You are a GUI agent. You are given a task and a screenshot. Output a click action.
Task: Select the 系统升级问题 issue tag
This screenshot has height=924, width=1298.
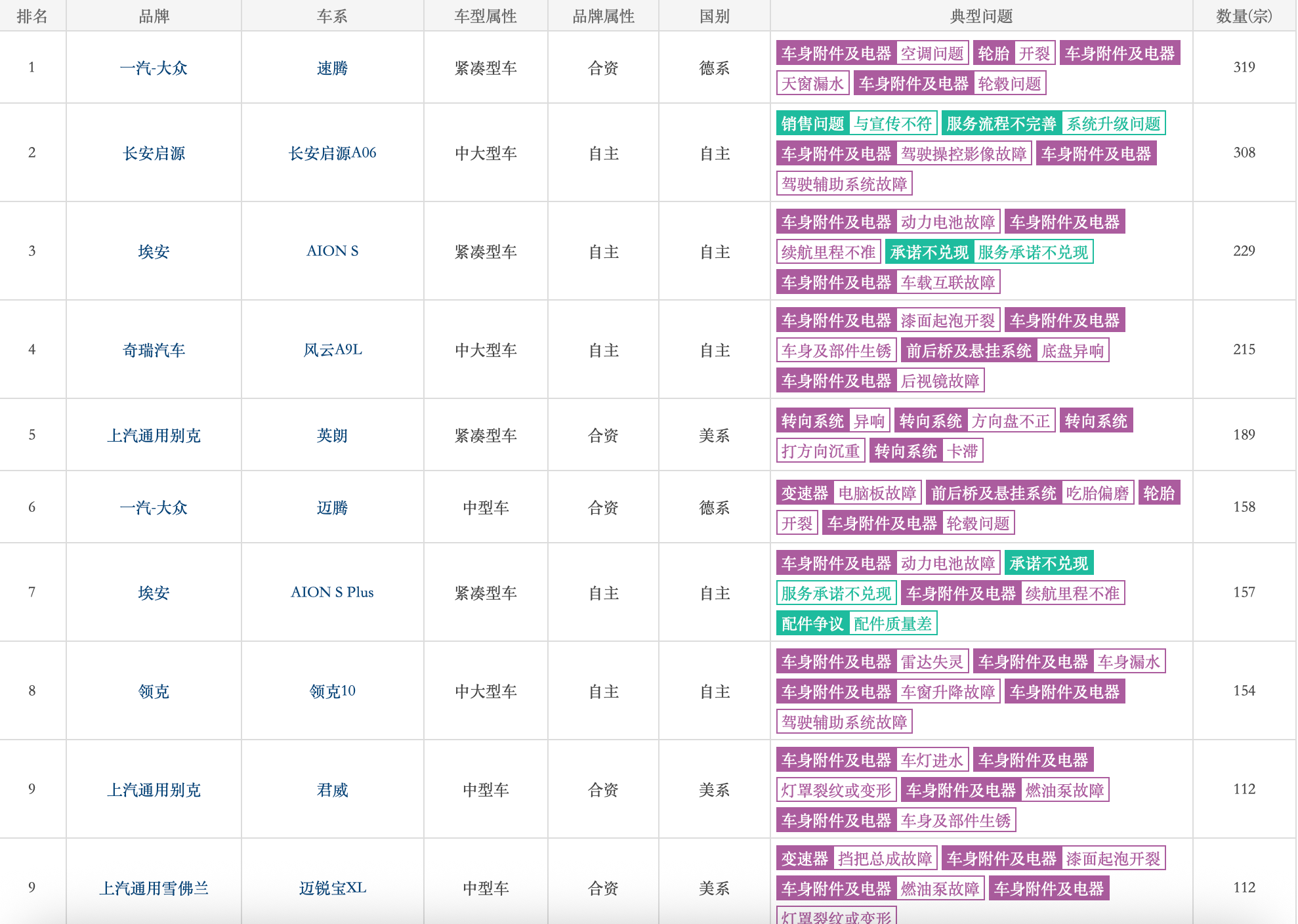coord(1113,123)
